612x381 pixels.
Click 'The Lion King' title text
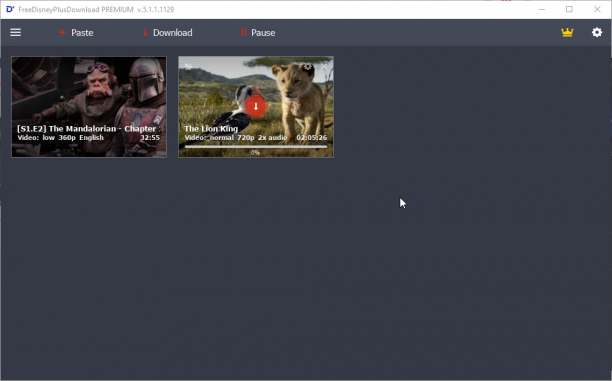click(x=211, y=129)
